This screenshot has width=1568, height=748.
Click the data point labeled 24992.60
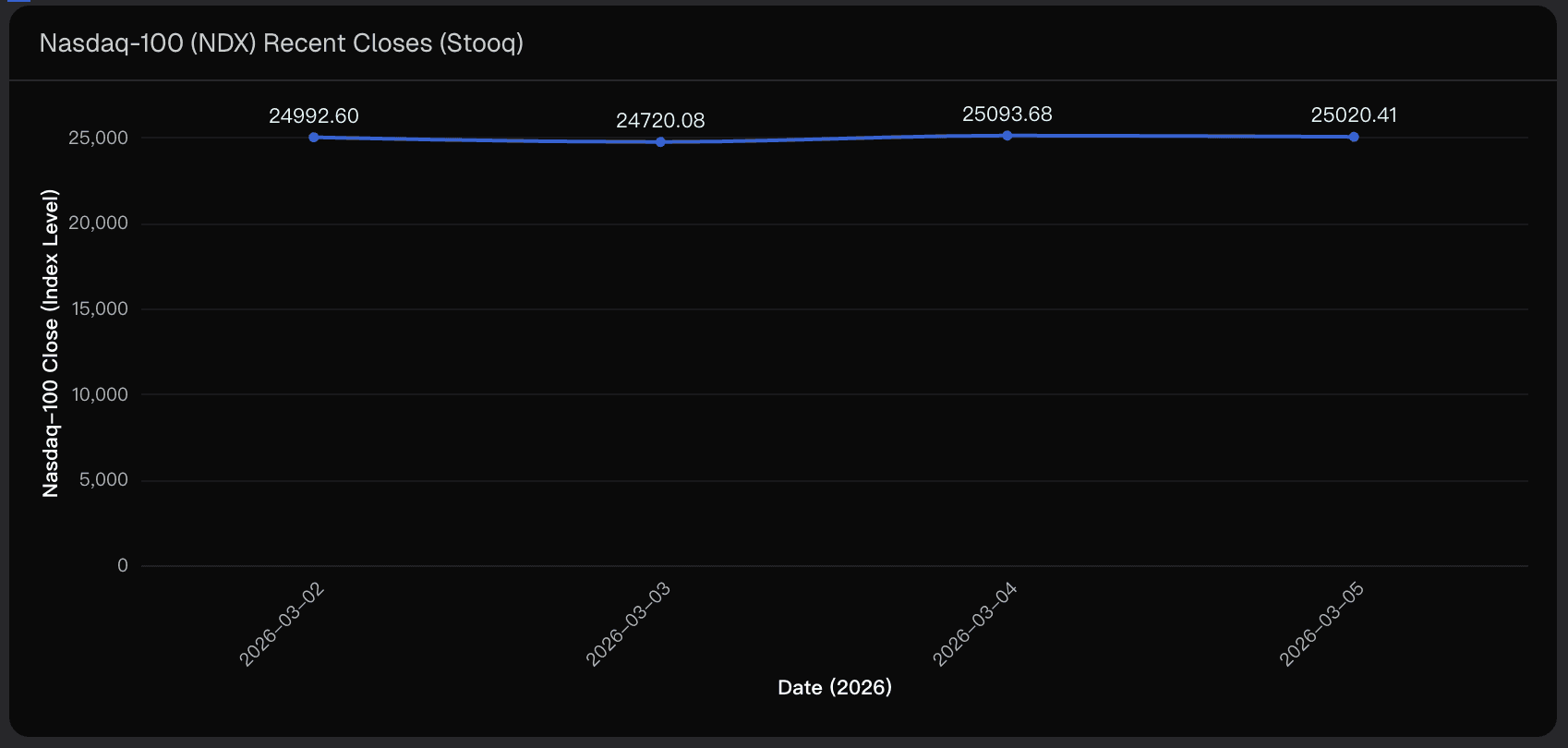coord(314,138)
